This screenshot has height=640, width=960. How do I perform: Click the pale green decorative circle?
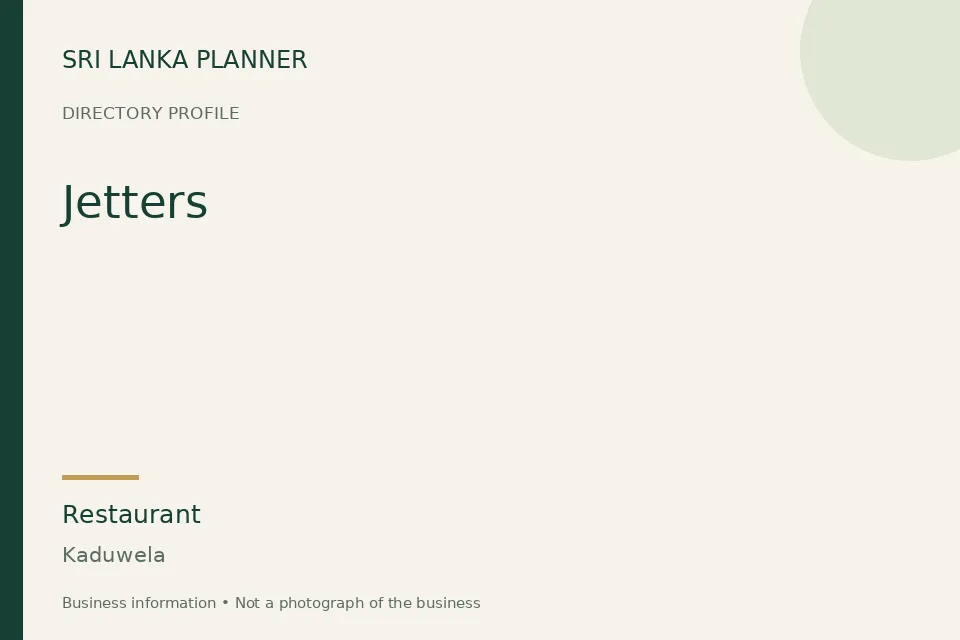[x=888, y=67]
